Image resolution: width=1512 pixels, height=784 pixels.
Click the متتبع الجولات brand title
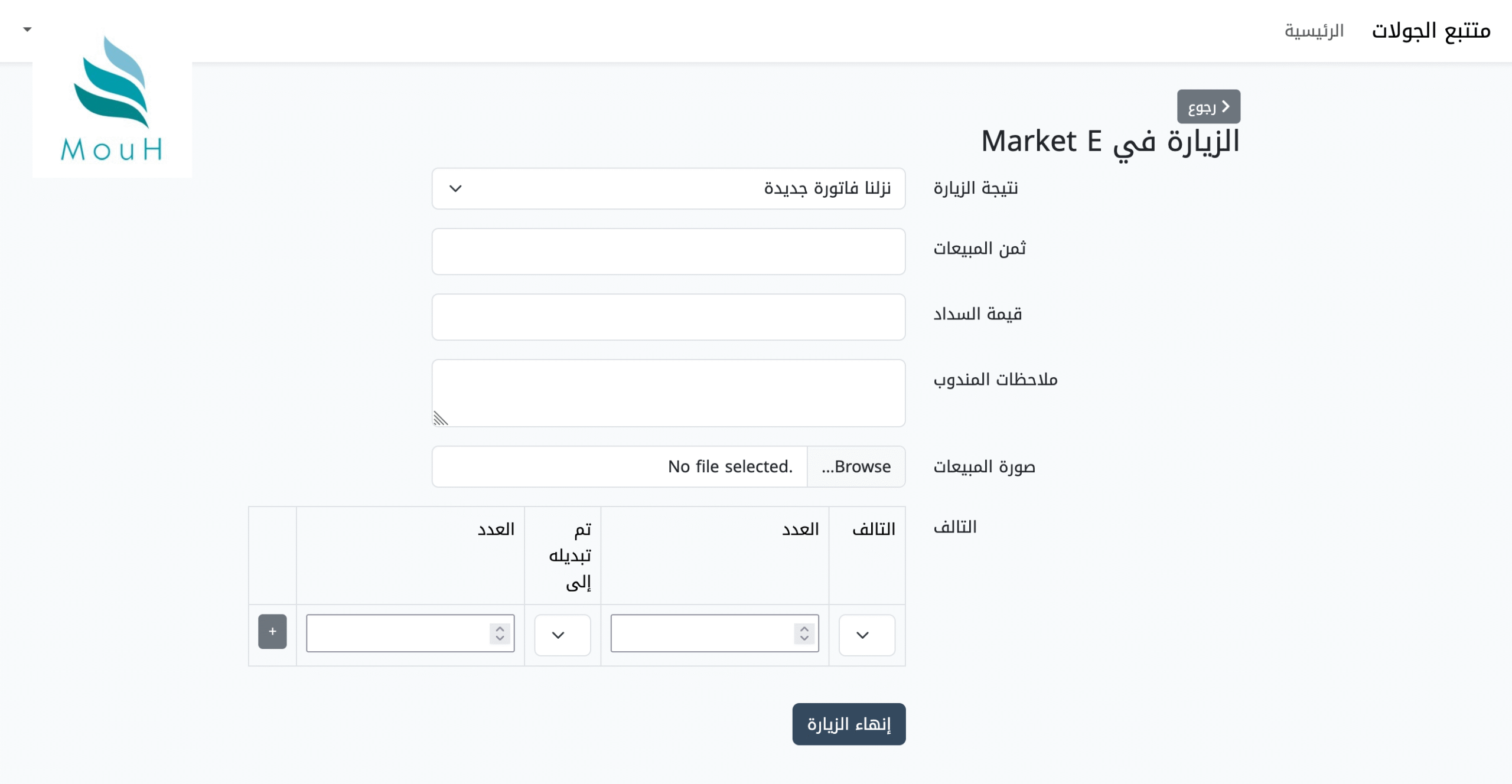point(1430,31)
